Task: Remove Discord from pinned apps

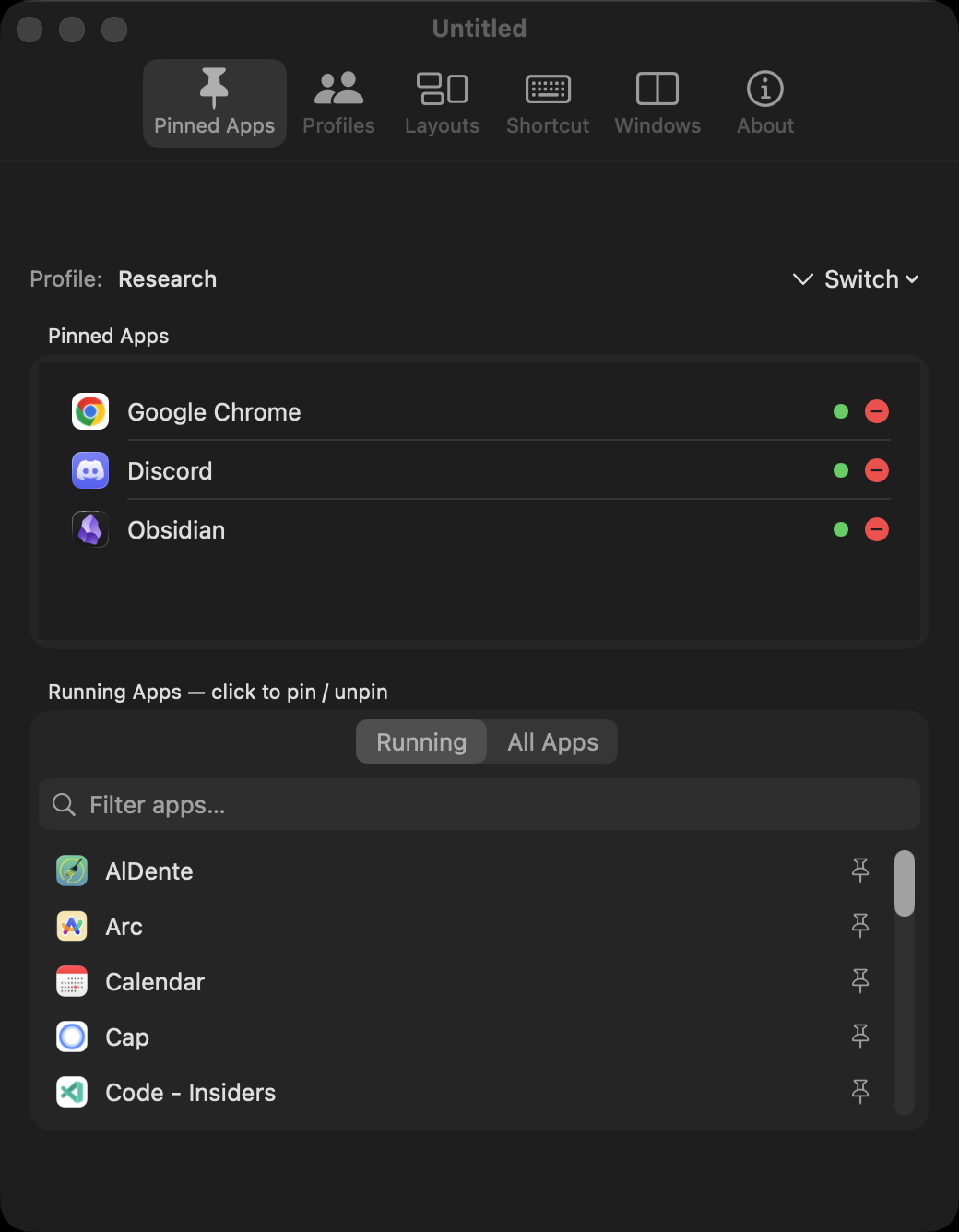Action: tap(877, 470)
